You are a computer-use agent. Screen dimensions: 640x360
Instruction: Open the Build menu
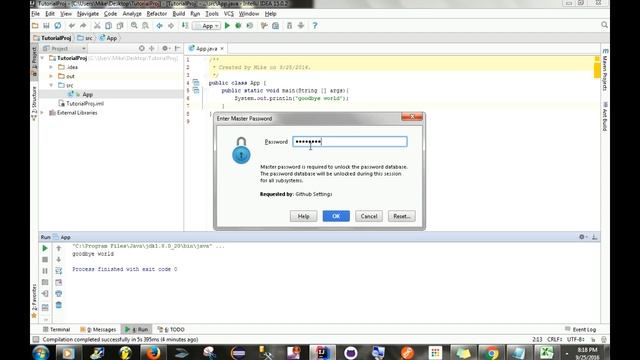coord(179,13)
